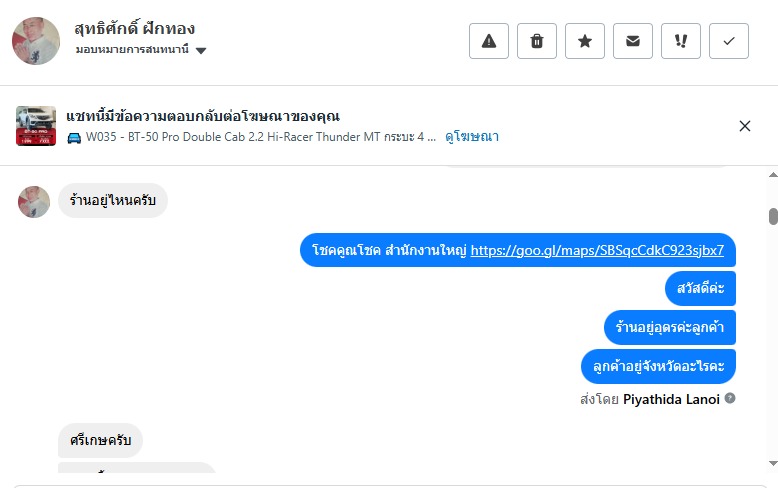Screen dimensions: 778x488
Task: Click the help icon beside Piyathida Lanoi
Action: [730, 398]
